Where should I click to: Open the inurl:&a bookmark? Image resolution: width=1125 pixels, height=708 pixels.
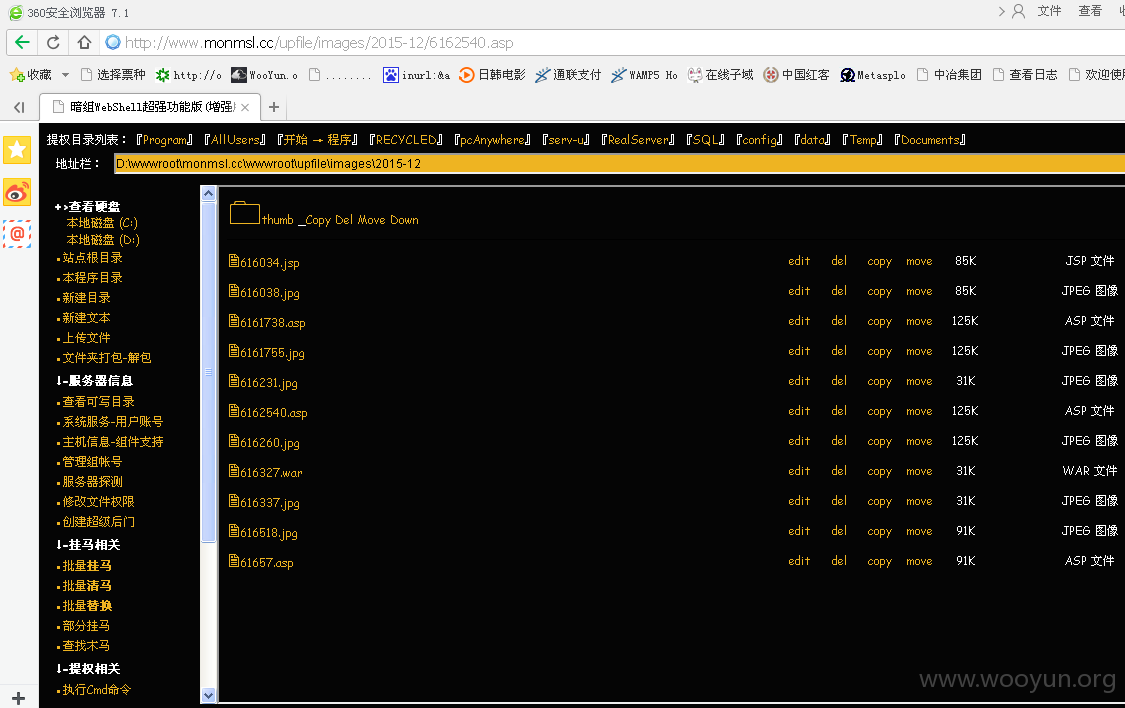click(x=417, y=75)
